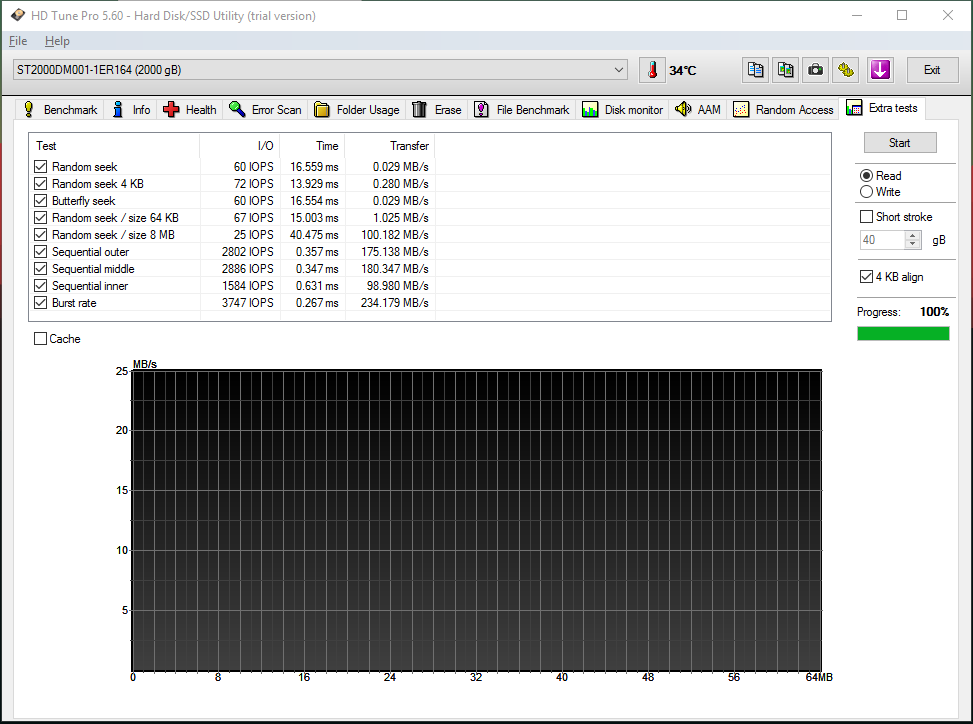The width and height of the screenshot is (973, 724).
Task: Toggle the Butterfly seek checkbox
Action: [40, 200]
